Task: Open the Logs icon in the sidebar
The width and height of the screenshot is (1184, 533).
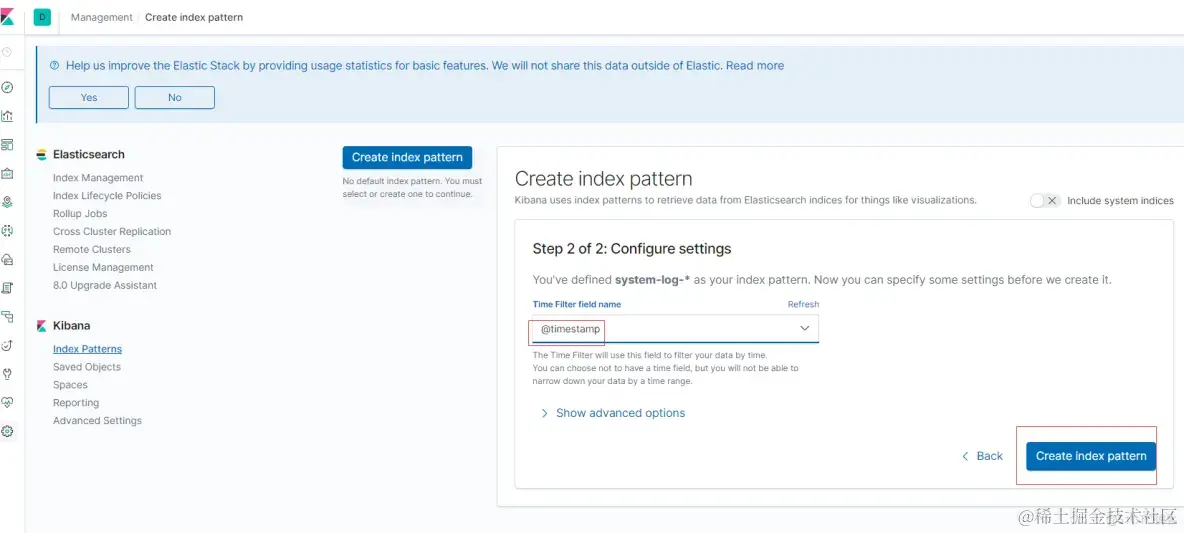Action: [8, 288]
